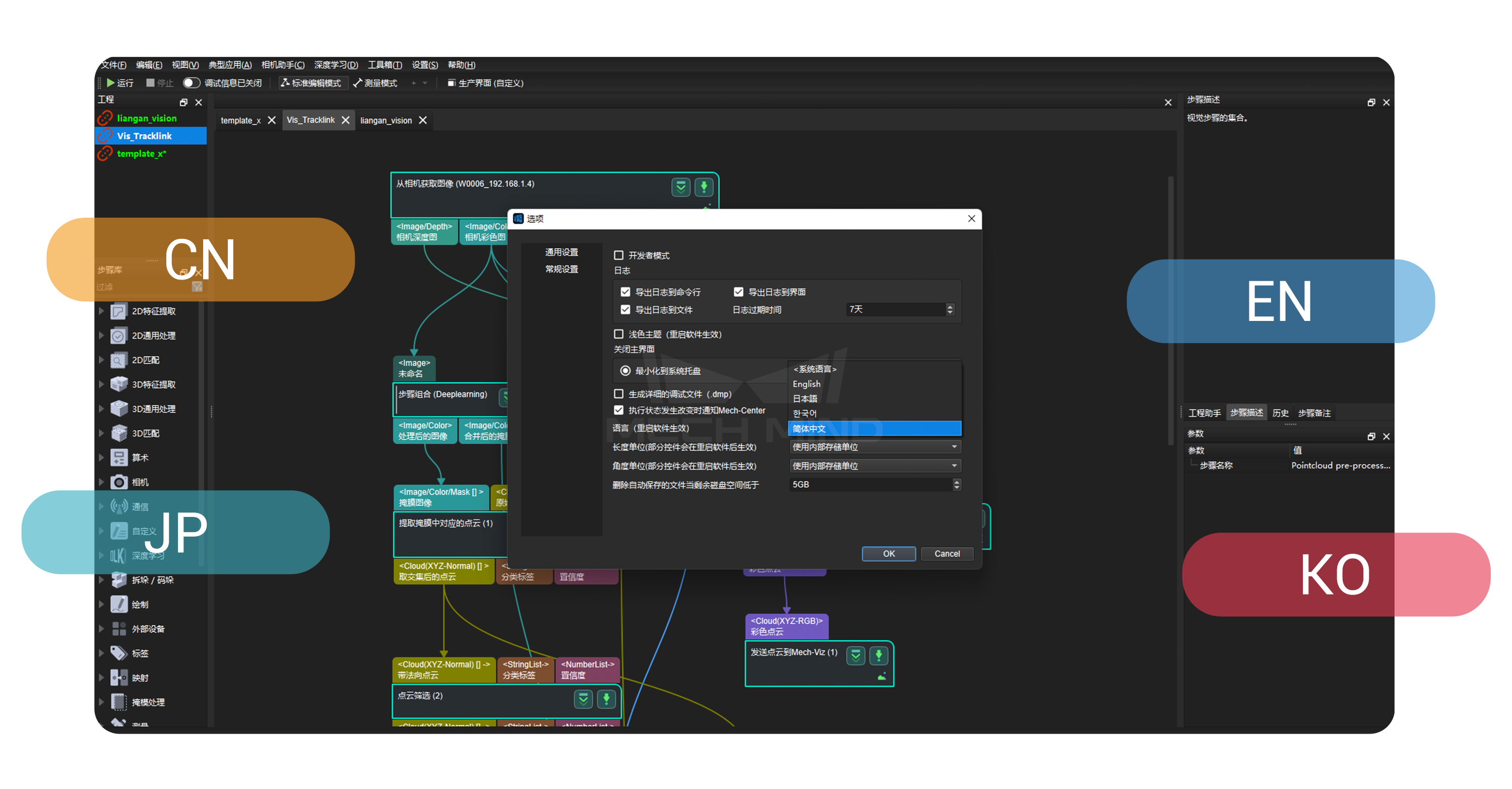Image resolution: width=1512 pixels, height=789 pixels.
Task: Select 最小化到系统托盘 radio button
Action: pos(625,370)
